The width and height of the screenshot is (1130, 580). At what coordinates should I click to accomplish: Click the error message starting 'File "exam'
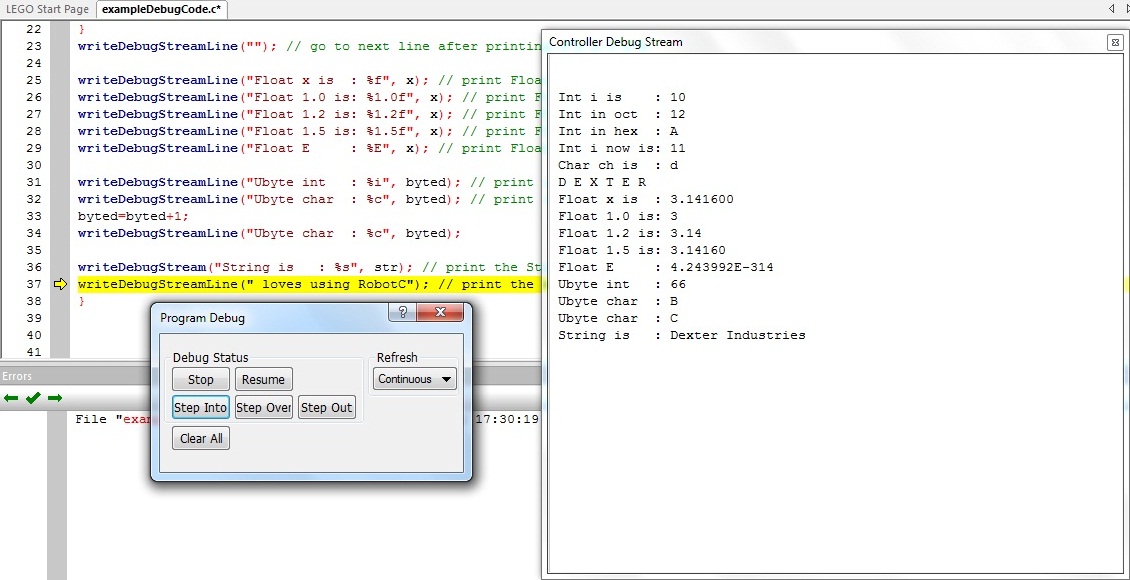(112, 419)
